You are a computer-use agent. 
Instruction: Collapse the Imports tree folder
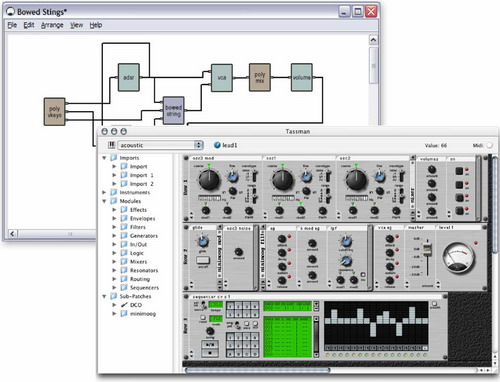[x=104, y=158]
